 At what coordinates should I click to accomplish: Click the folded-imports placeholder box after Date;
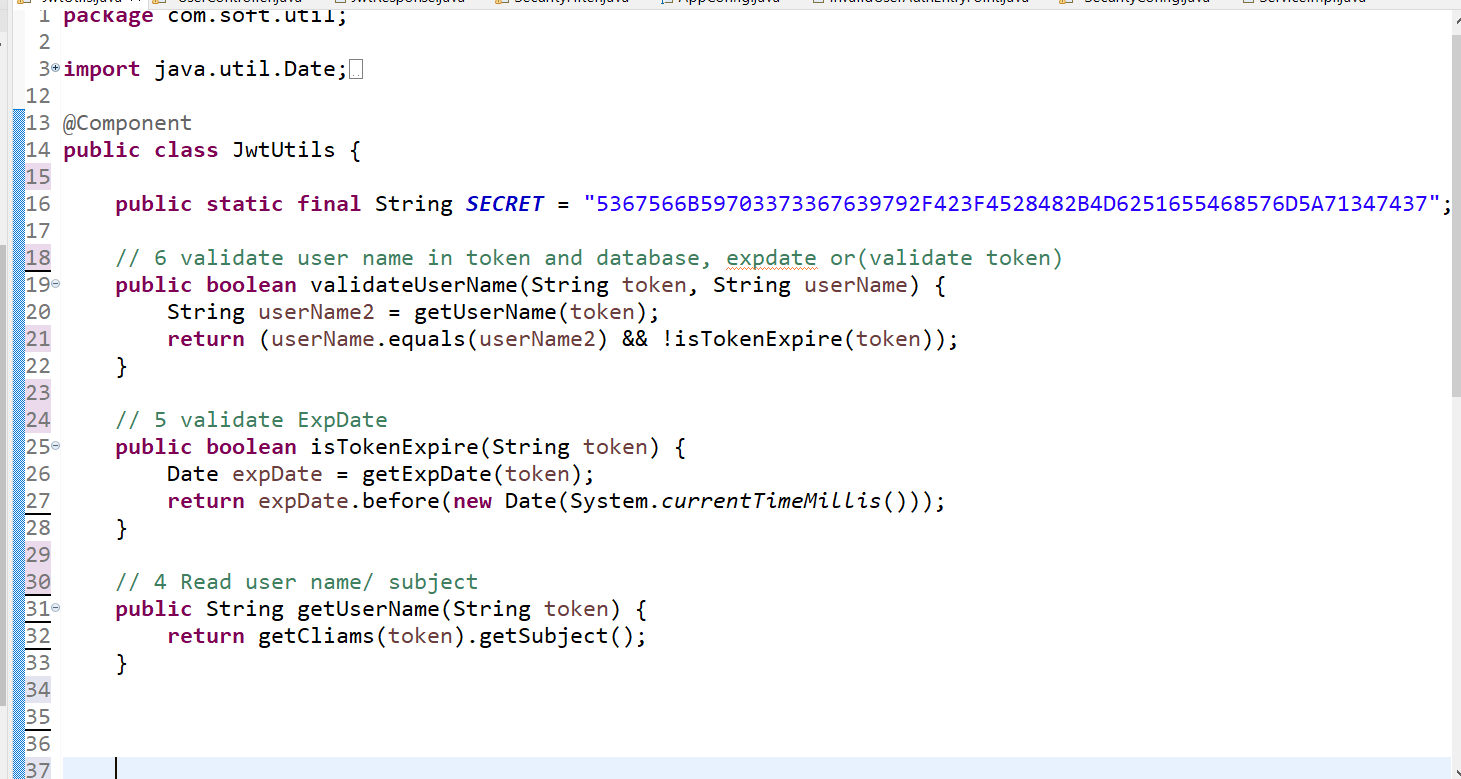click(357, 70)
